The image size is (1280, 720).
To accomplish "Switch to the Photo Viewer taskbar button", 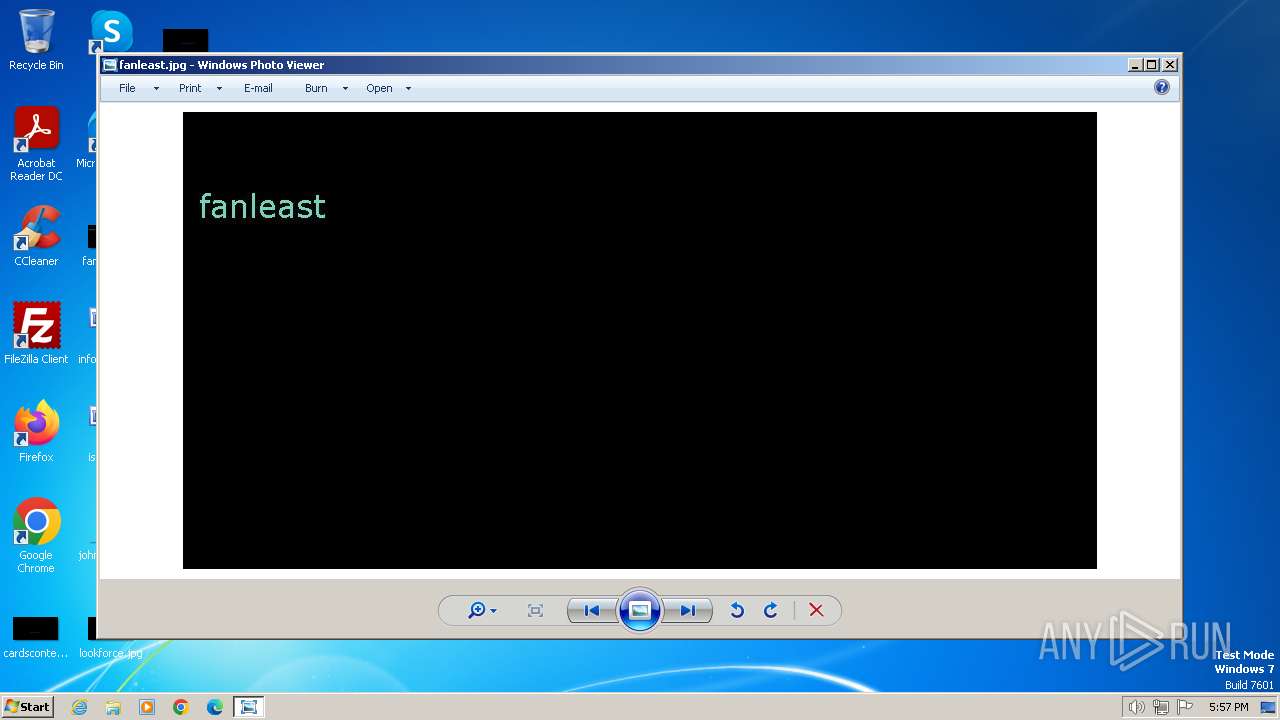I will [249, 707].
